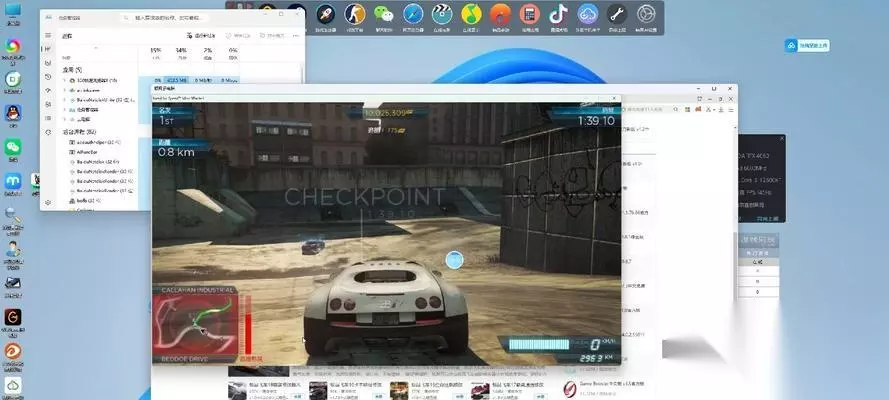Collapse the Background processes group header

pos(79,132)
